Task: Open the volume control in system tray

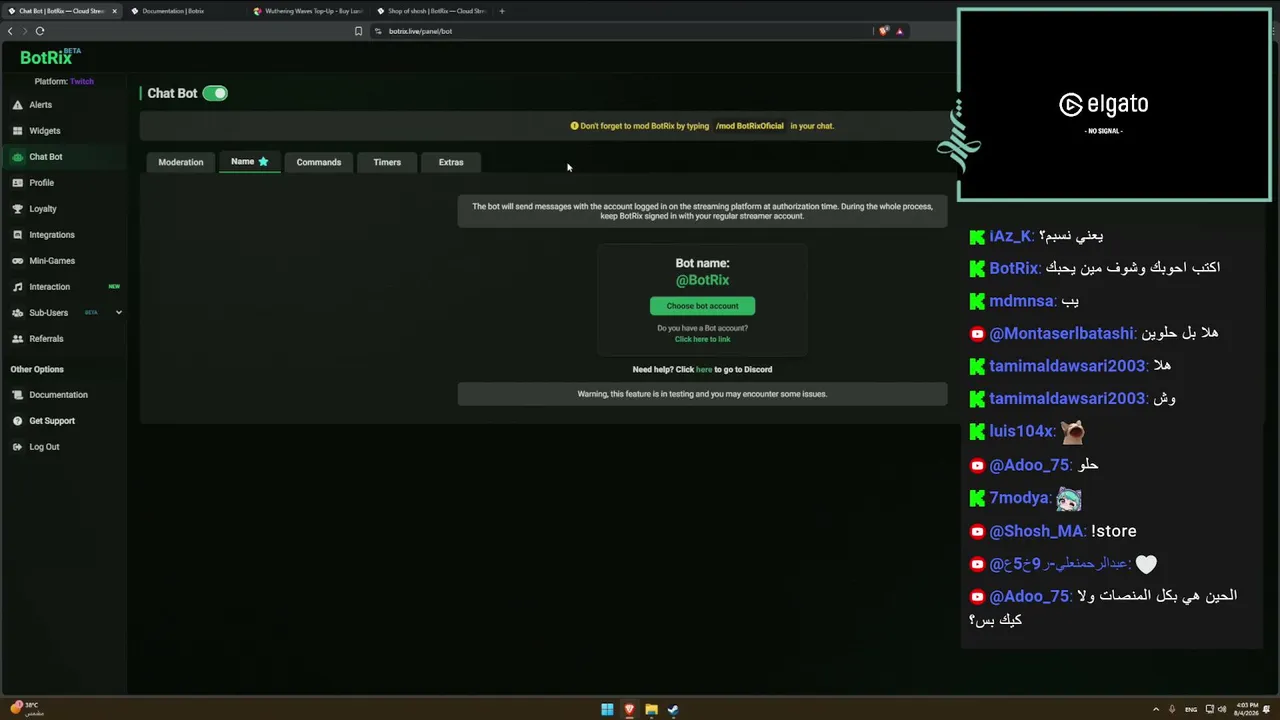Action: [1222, 710]
